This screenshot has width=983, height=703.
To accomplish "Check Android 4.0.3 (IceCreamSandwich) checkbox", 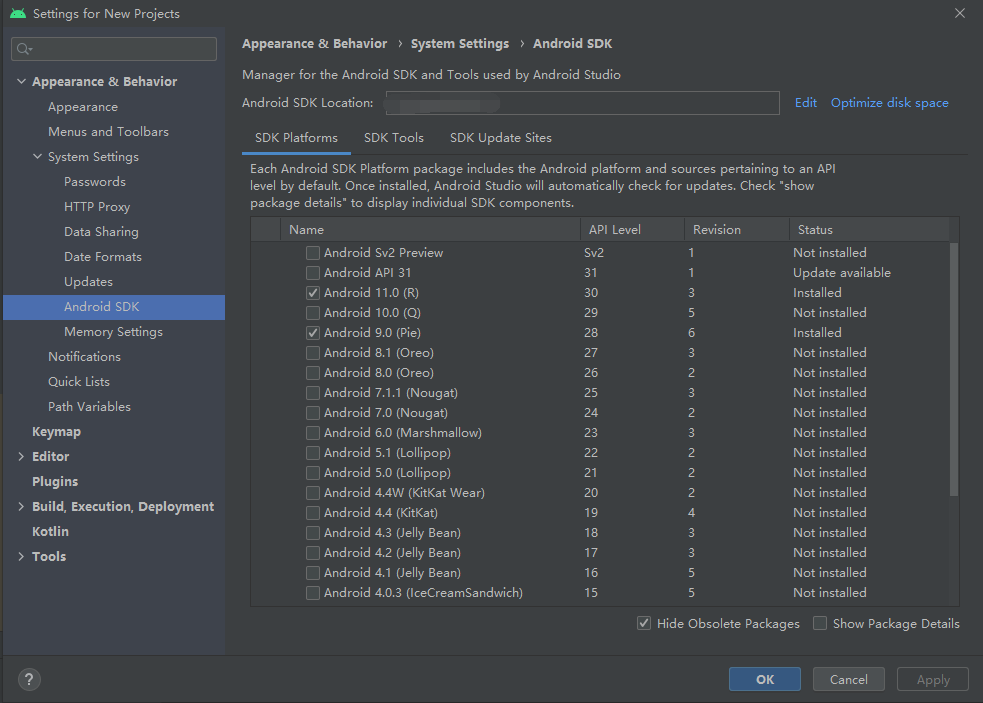I will click(312, 593).
